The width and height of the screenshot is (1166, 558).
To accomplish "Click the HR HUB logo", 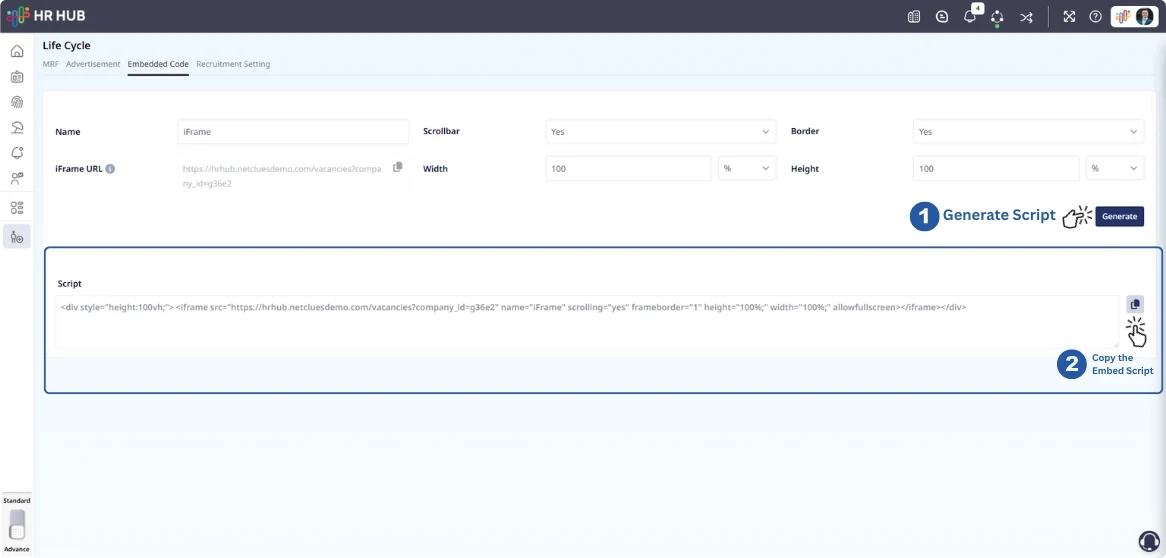I will pyautogui.click(x=45, y=16).
